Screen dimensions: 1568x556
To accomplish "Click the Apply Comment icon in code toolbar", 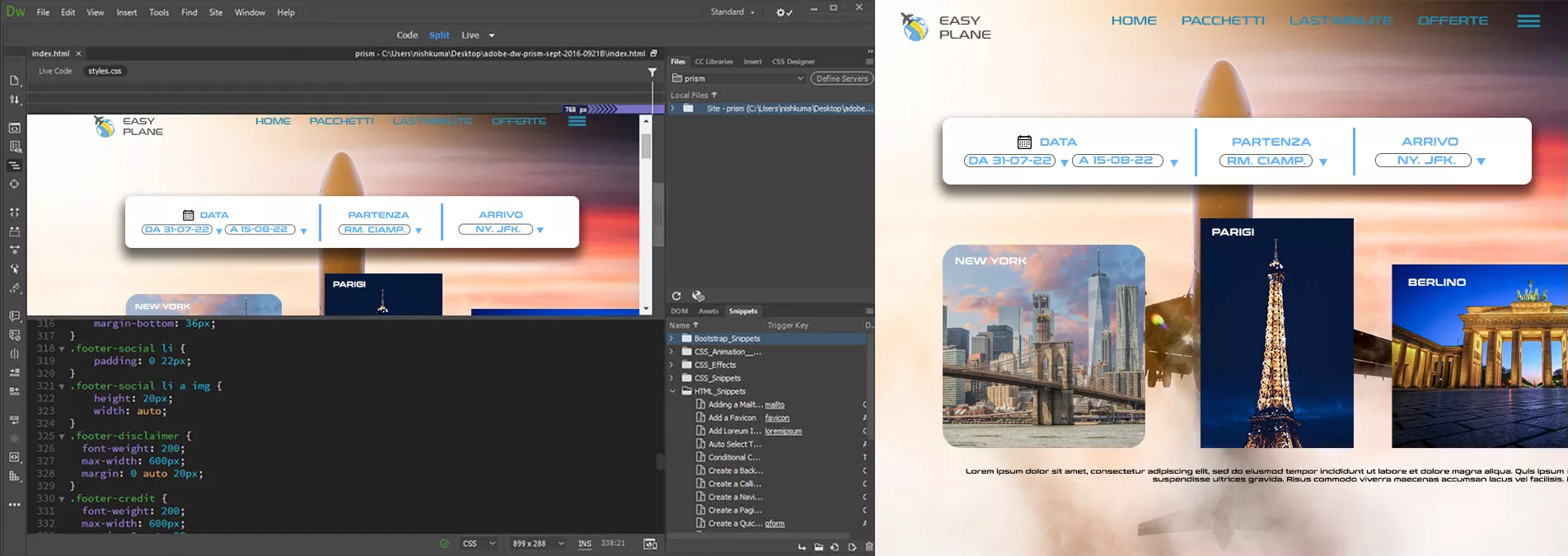I will pos(15,316).
